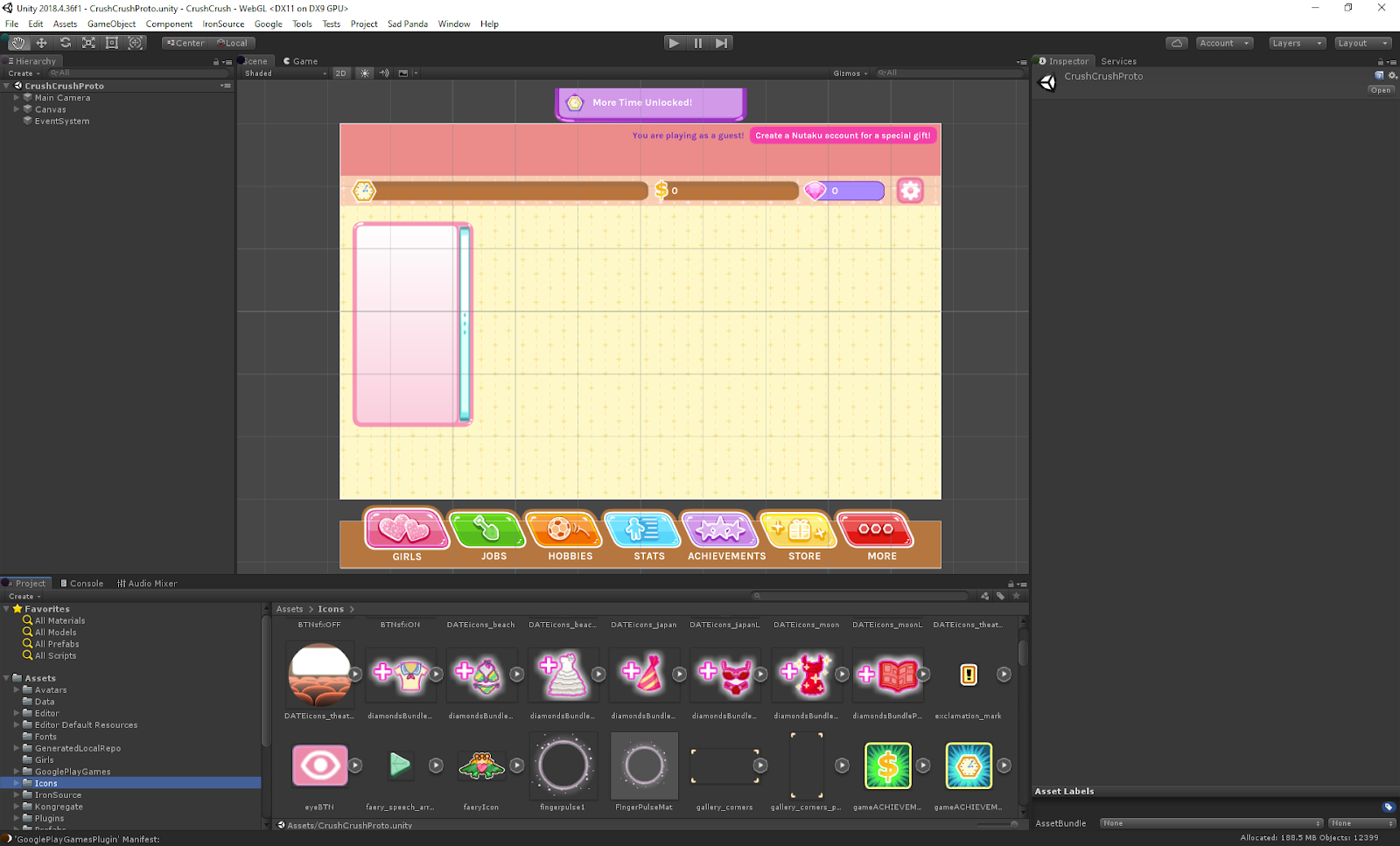This screenshot has width=1400, height=846.
Task: Select the green dollar gameACHIEVEM asset
Action: pos(887,766)
